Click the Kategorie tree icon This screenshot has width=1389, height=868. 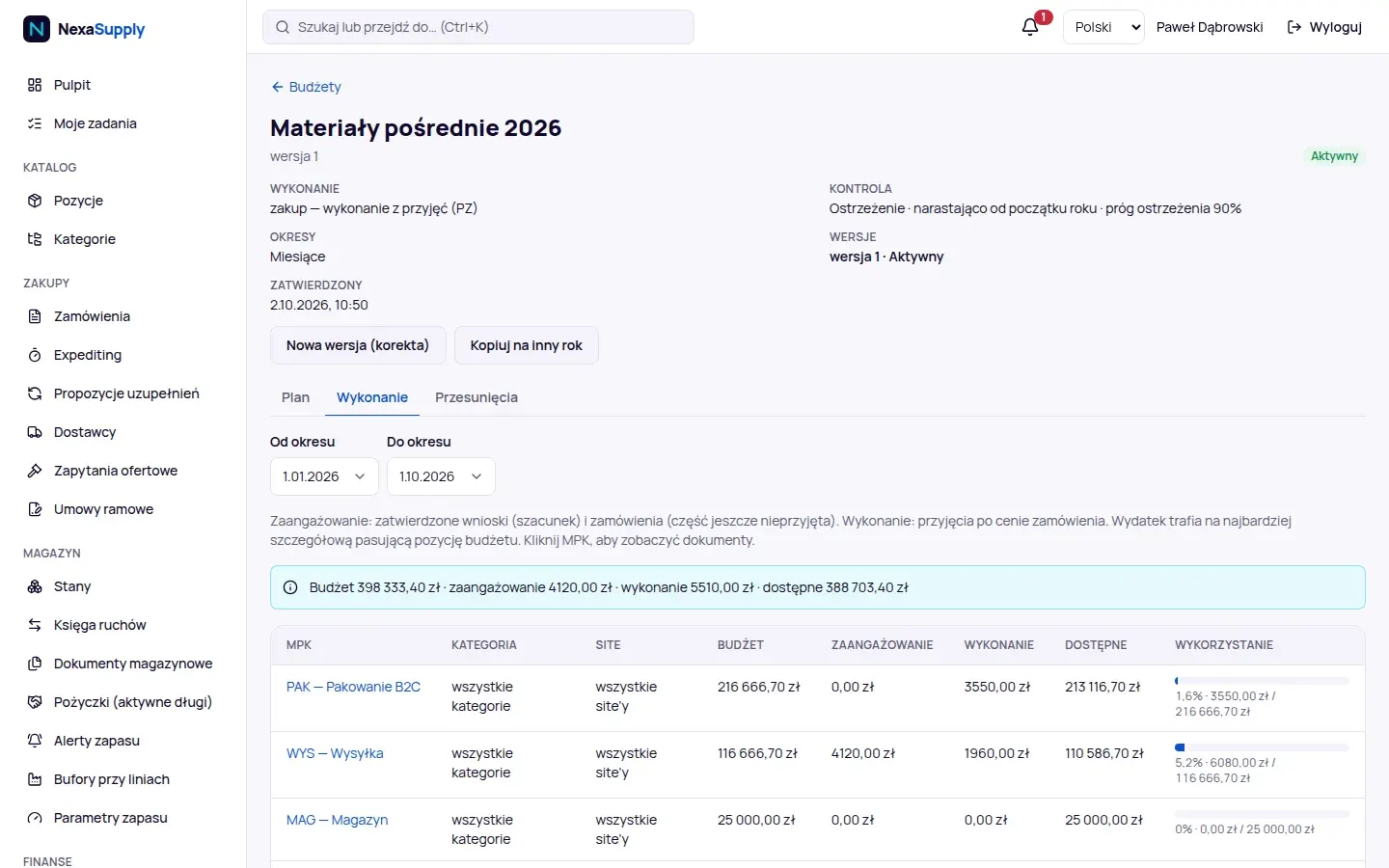pyautogui.click(x=35, y=239)
